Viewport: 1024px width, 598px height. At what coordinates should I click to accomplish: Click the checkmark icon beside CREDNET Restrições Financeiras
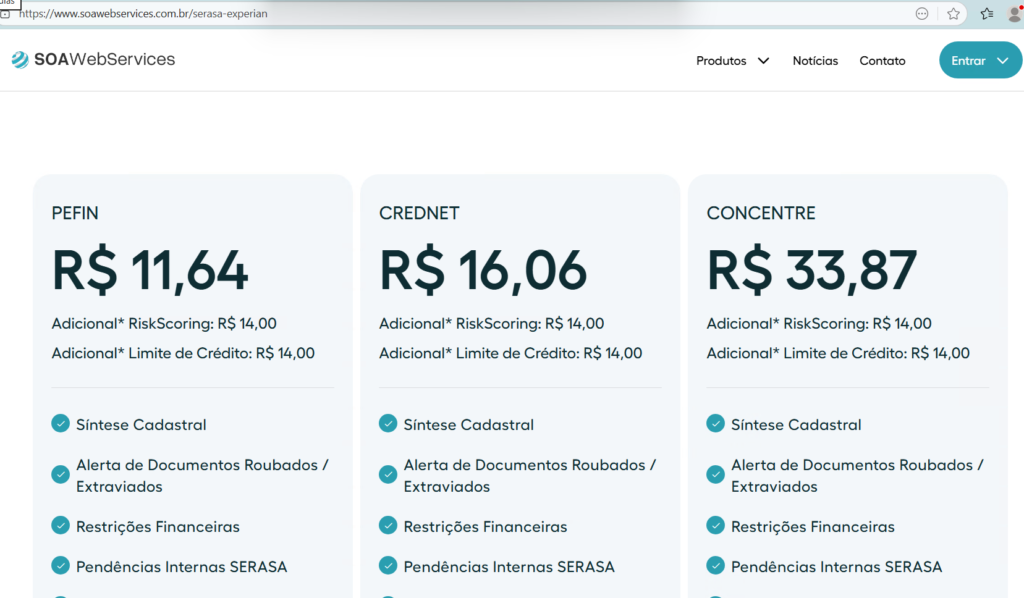tap(388, 526)
